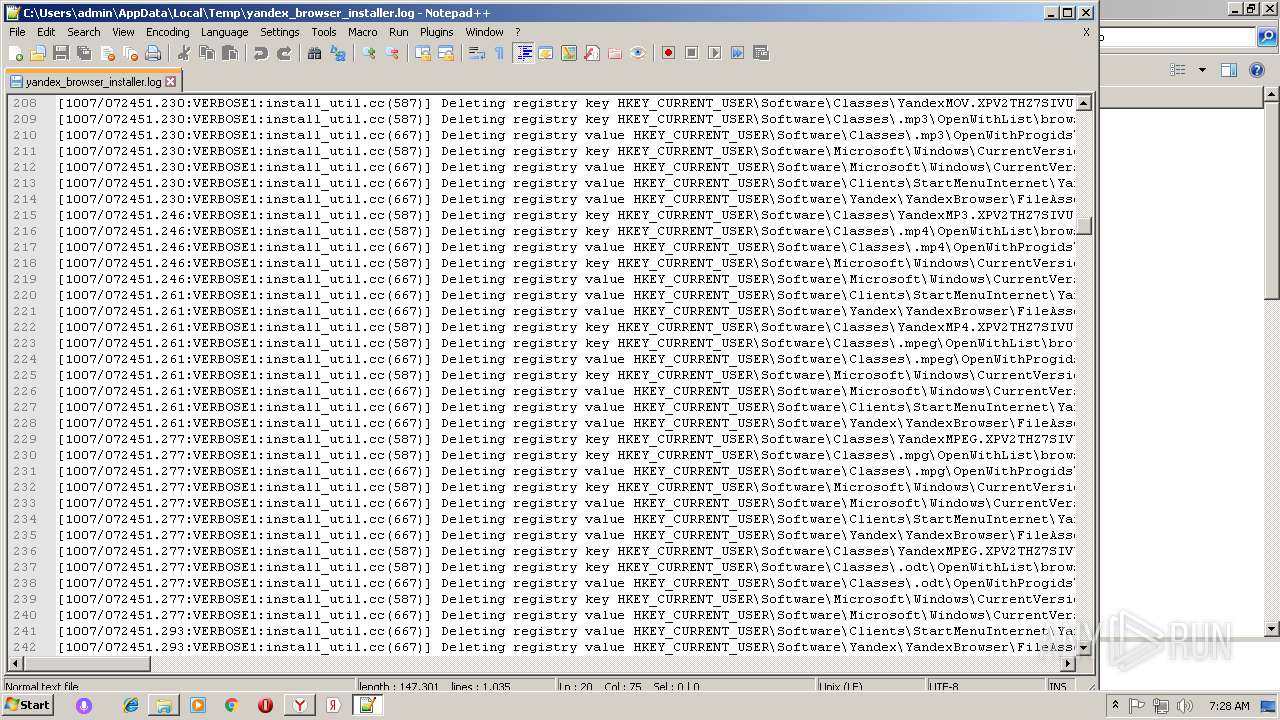This screenshot has width=1280, height=720.
Task: Click the Copy toolbar icon
Action: (x=206, y=53)
